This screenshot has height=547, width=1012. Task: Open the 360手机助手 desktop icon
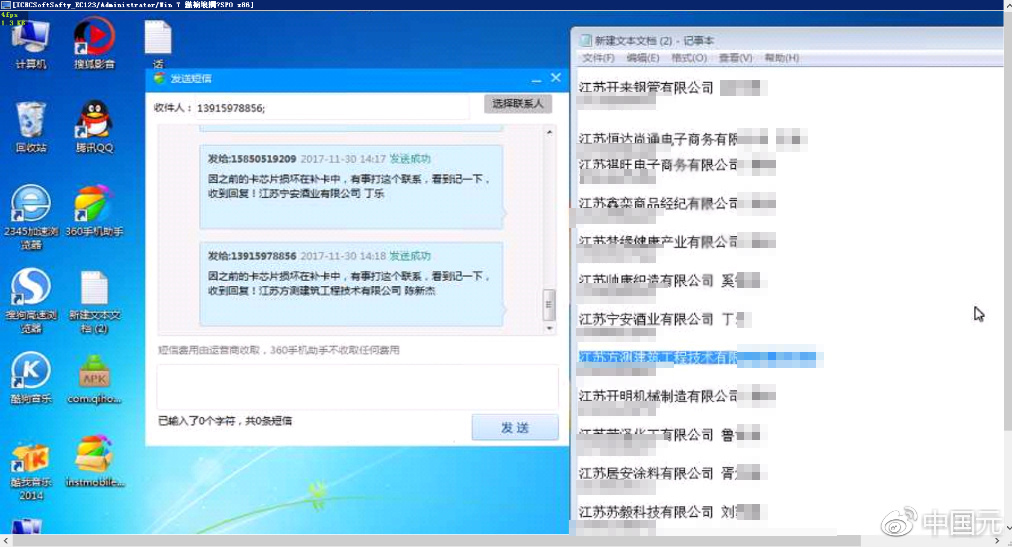point(94,210)
